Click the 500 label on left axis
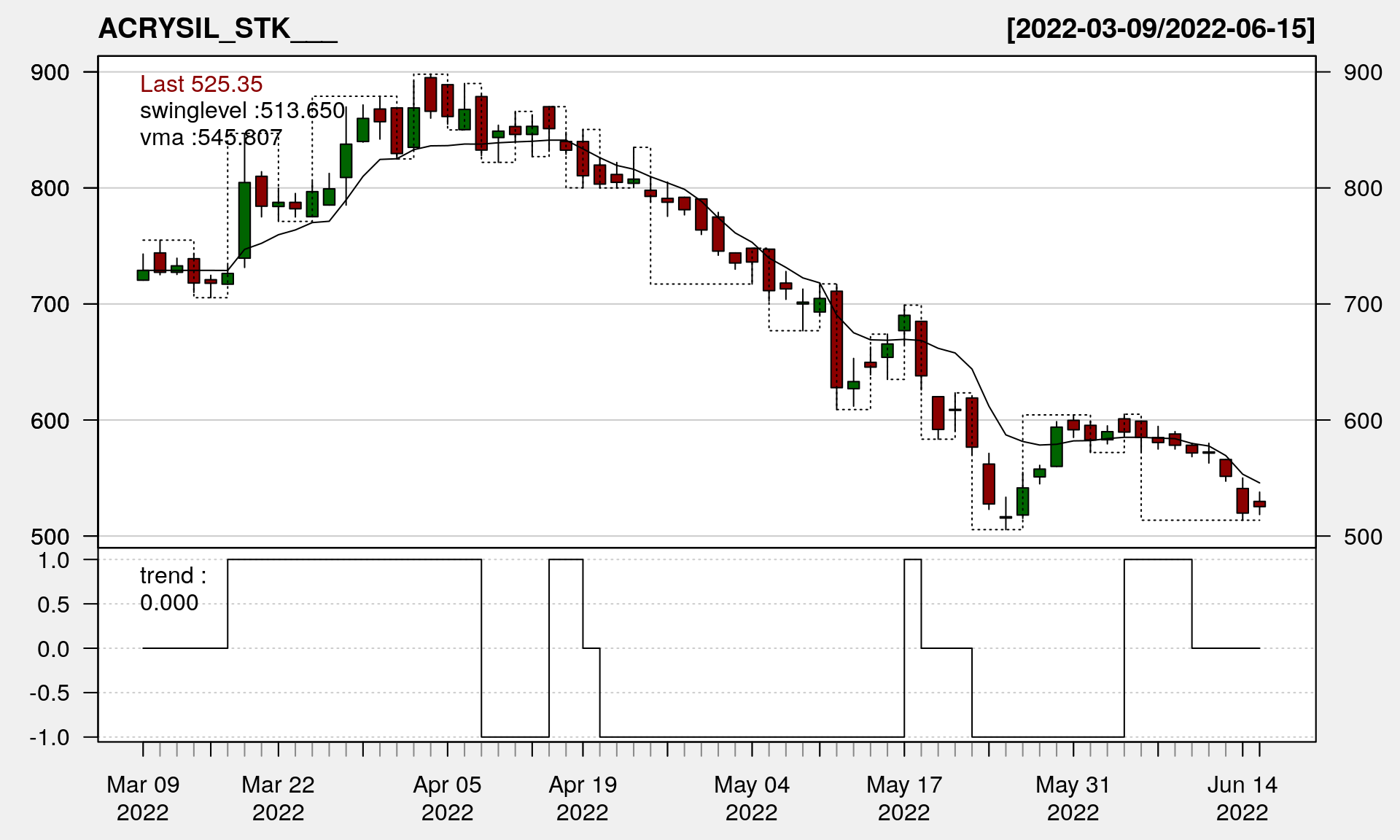 tap(50, 537)
